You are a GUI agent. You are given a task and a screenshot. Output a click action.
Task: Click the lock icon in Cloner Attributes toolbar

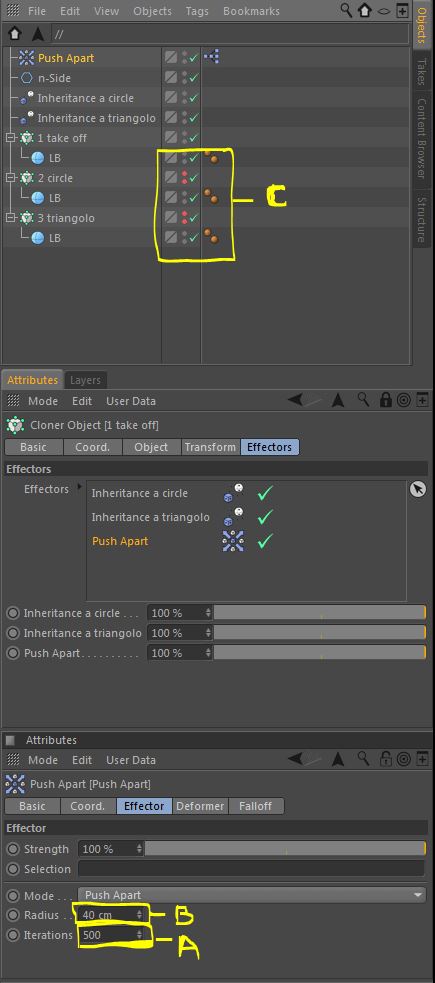click(x=385, y=401)
